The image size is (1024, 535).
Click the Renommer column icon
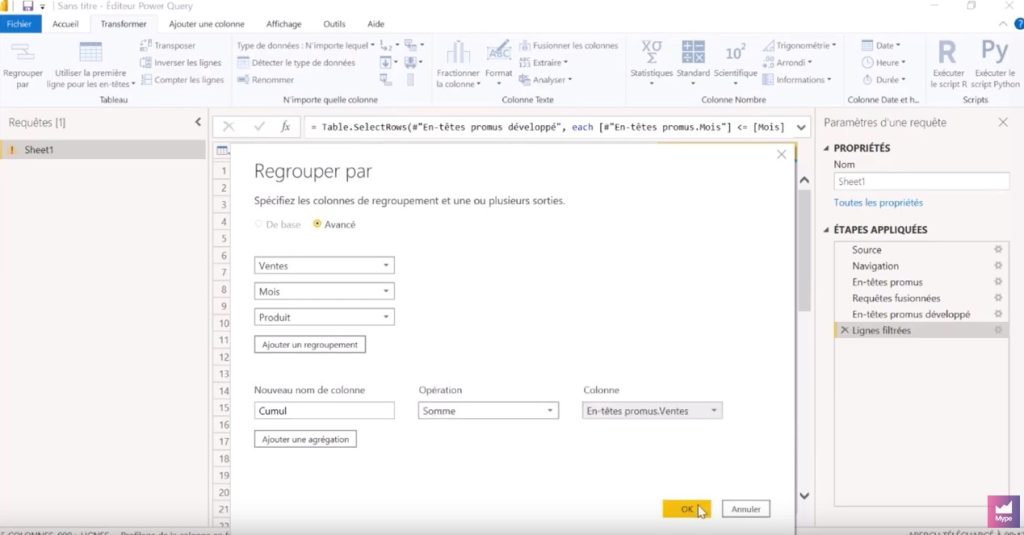point(243,80)
